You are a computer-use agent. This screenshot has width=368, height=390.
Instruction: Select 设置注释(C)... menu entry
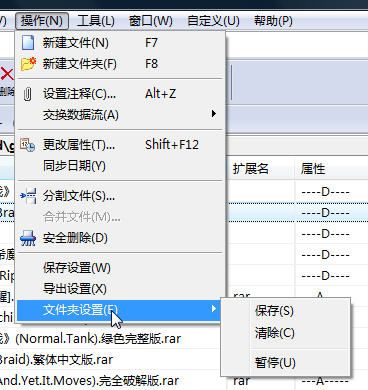coord(120,94)
